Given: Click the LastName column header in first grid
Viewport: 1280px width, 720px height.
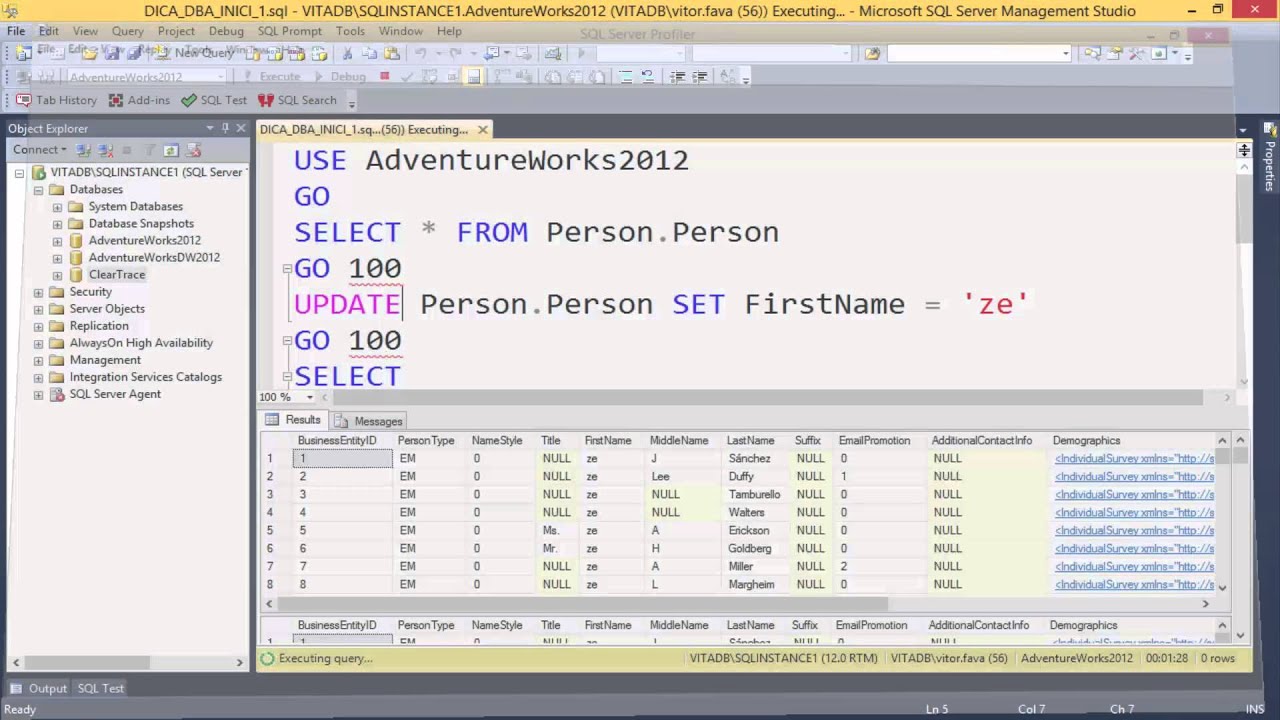Looking at the screenshot, I should pos(750,440).
